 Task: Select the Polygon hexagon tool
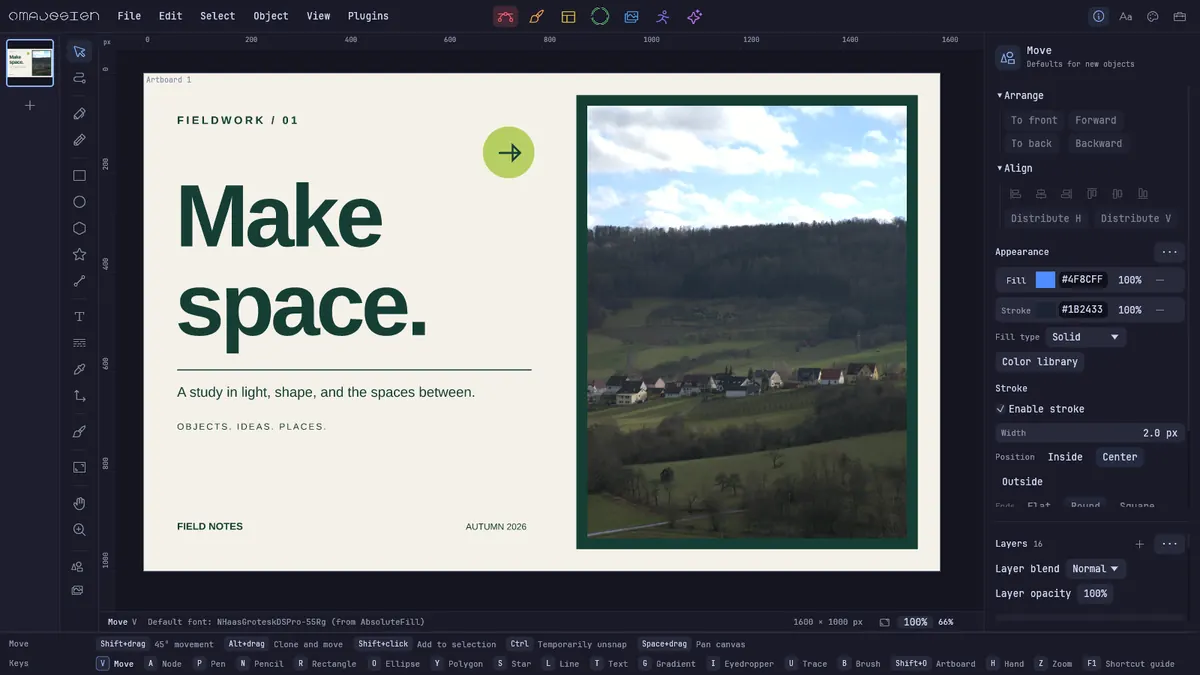(79, 228)
